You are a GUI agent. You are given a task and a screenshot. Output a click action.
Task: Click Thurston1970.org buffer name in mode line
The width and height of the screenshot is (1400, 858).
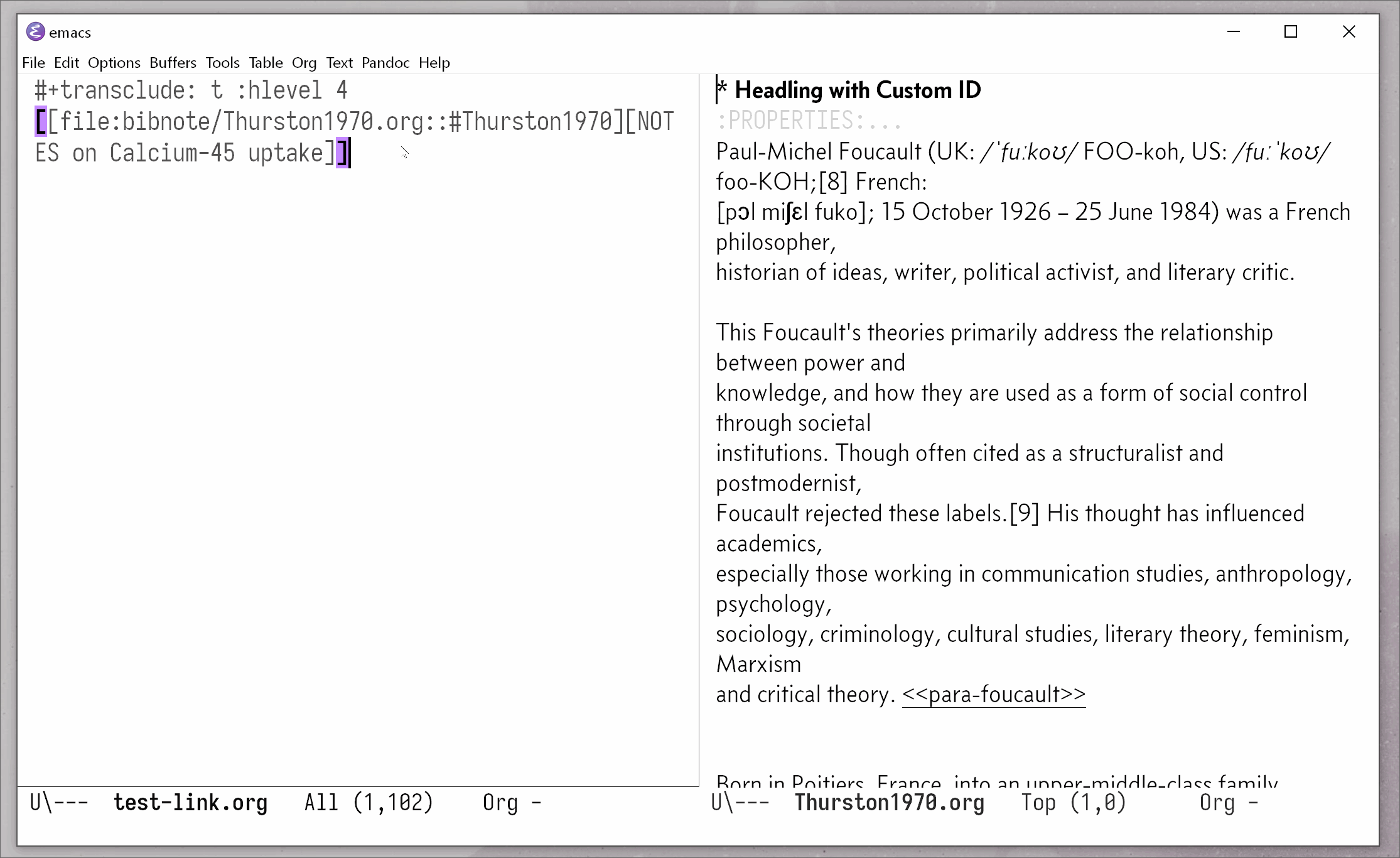[888, 802]
